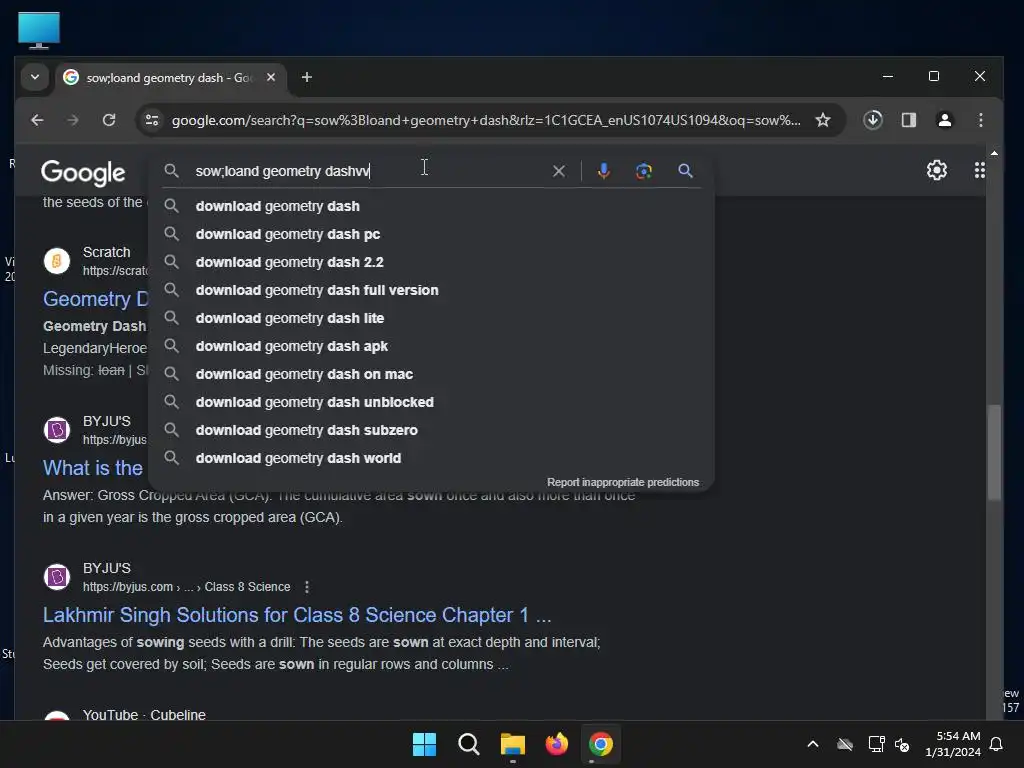This screenshot has width=1024, height=768.
Task: Click the cloud sync tray icon
Action: (845, 744)
